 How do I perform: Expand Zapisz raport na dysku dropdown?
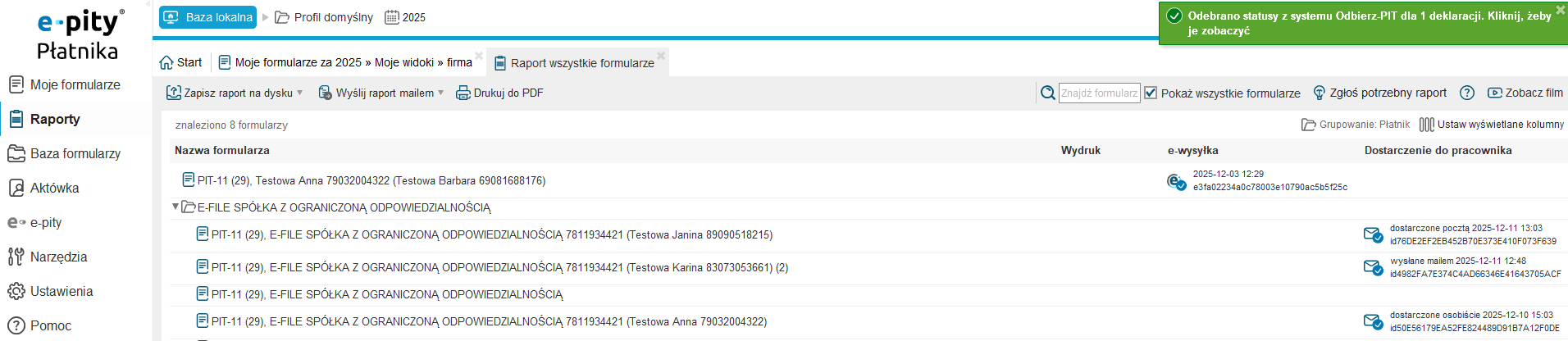click(x=300, y=93)
